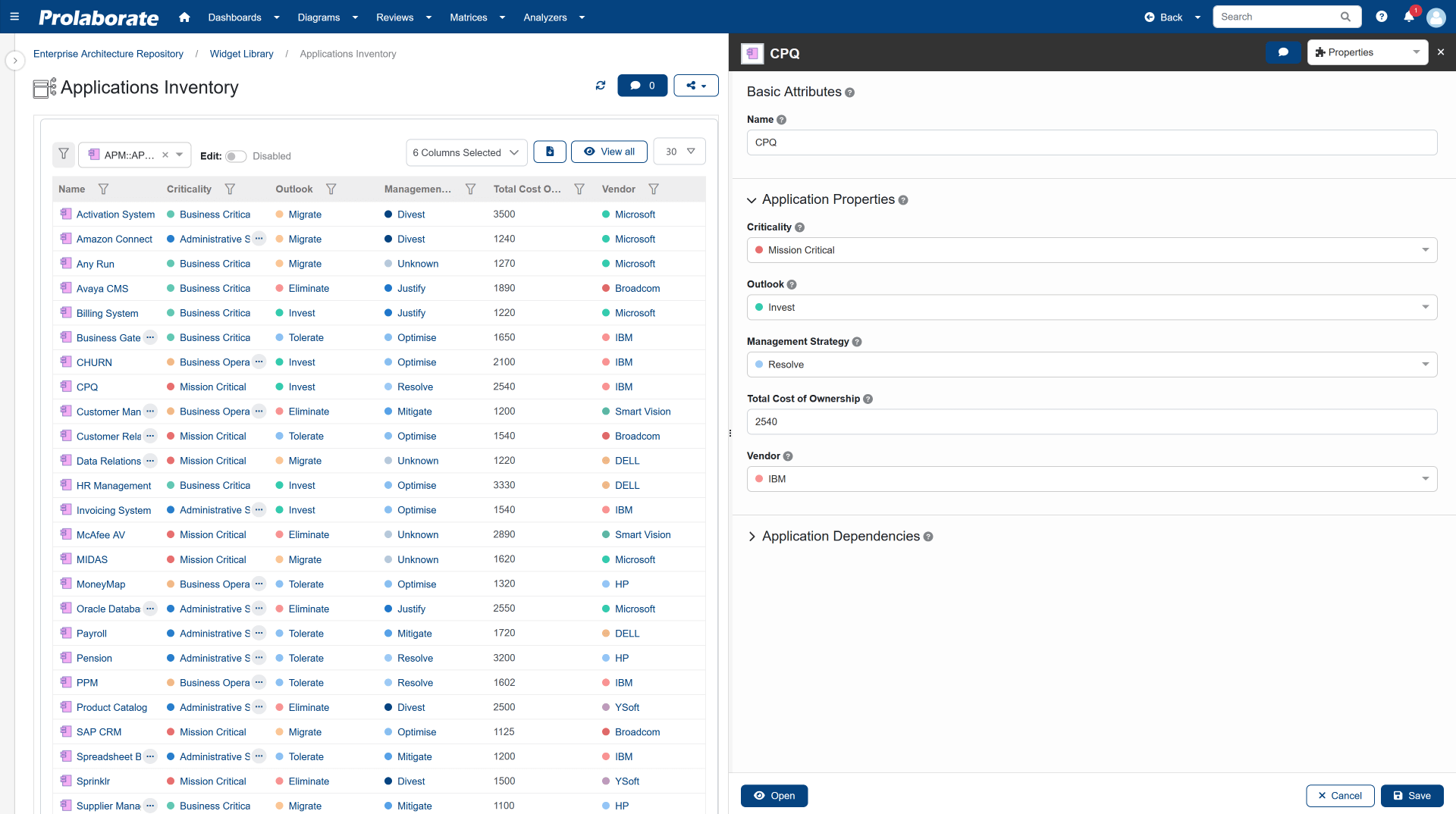Show Criticality field help icon
Viewport: 1456px width, 814px height.
click(x=799, y=227)
